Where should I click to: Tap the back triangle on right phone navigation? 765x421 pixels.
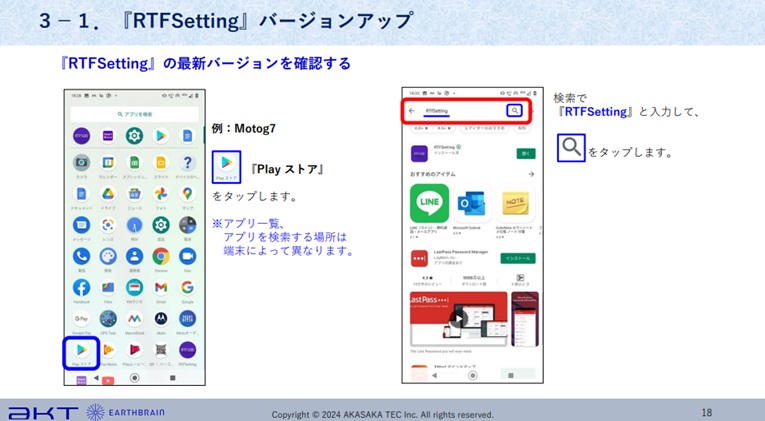435,375
